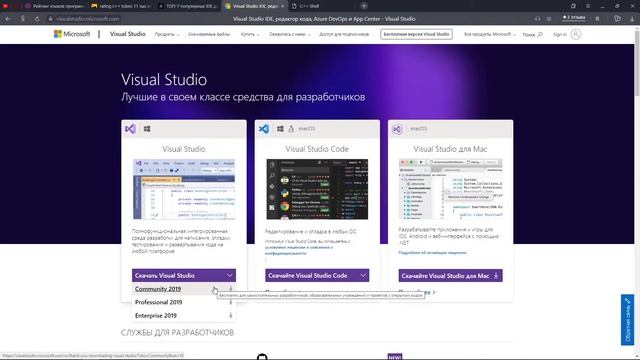
Task: Click the Скачайте Visual Studio для Mac button
Action: (x=451, y=276)
